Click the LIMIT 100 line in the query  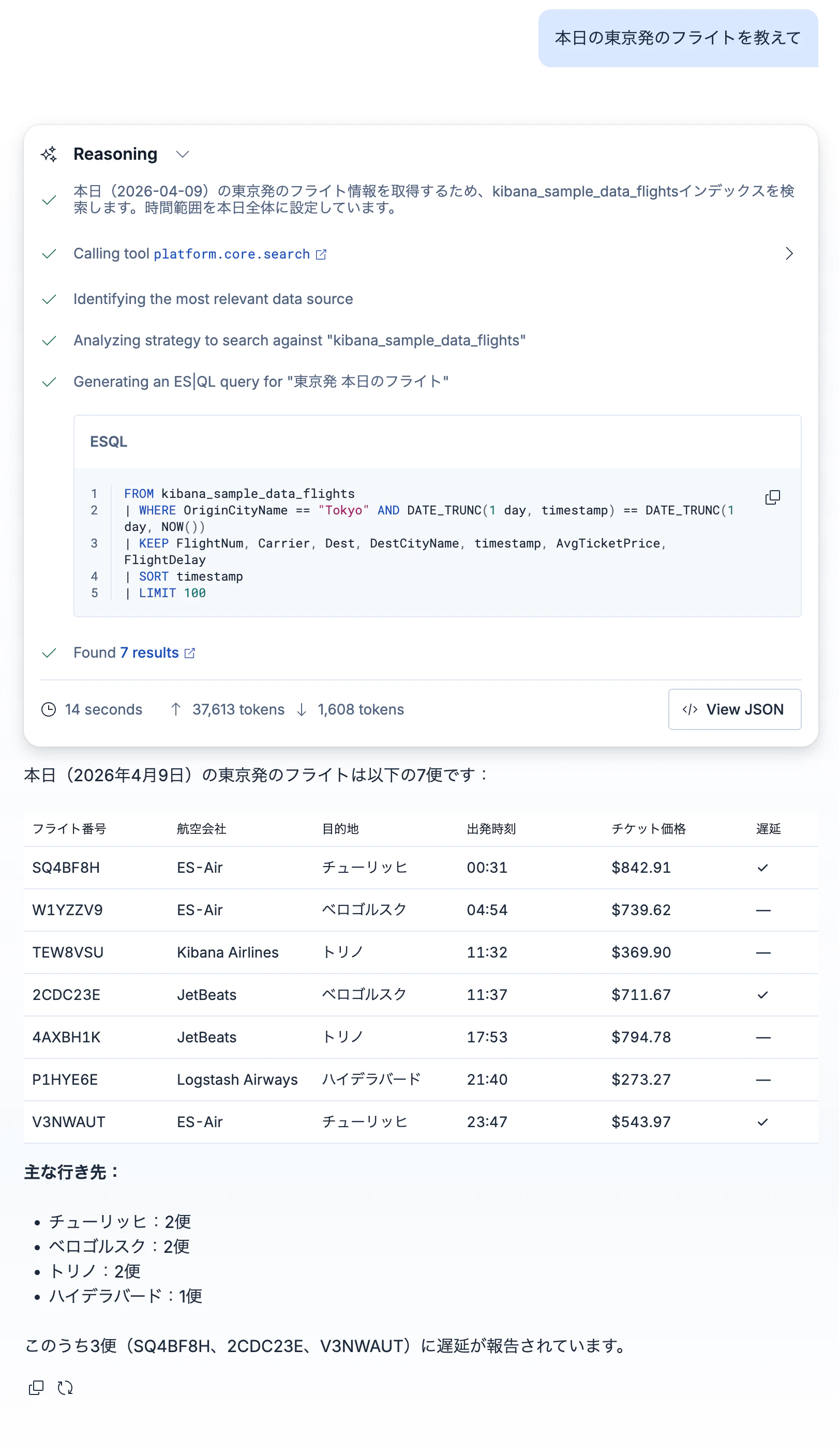tap(165, 593)
